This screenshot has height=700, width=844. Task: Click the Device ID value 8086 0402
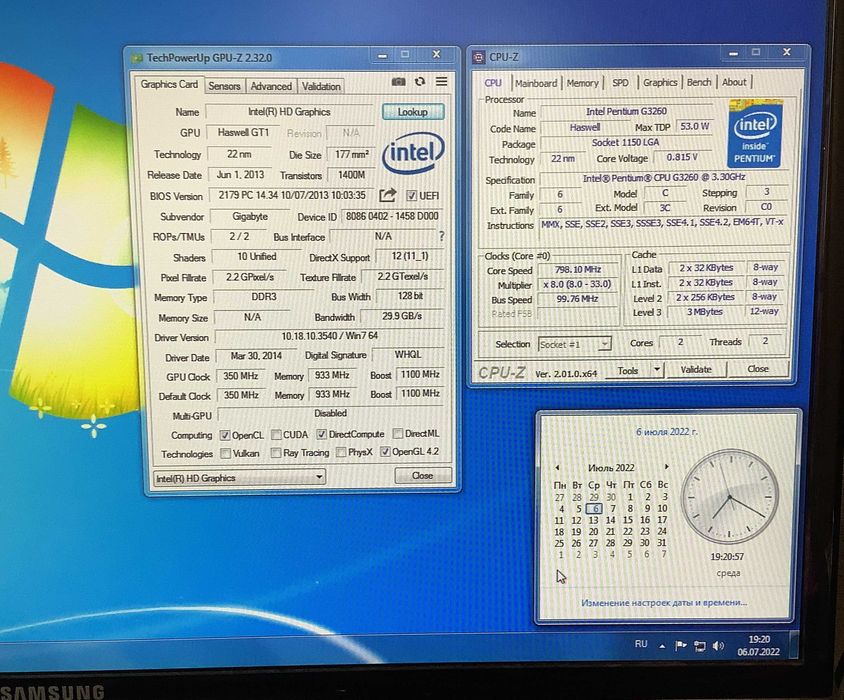point(392,216)
